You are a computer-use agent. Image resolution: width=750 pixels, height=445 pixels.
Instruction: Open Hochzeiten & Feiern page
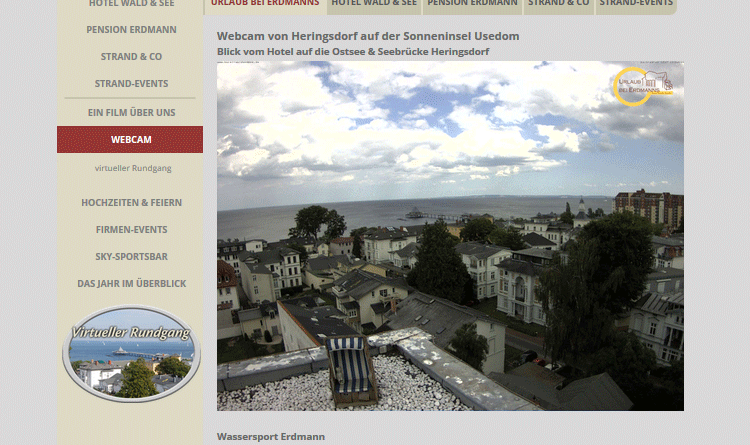coord(131,202)
